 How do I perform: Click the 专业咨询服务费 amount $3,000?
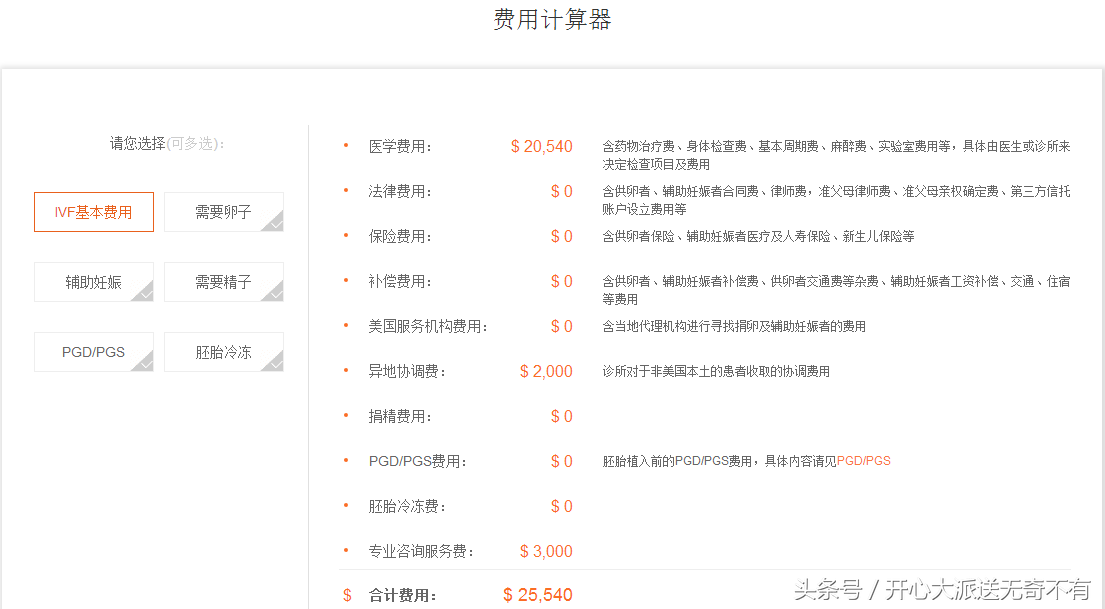546,551
